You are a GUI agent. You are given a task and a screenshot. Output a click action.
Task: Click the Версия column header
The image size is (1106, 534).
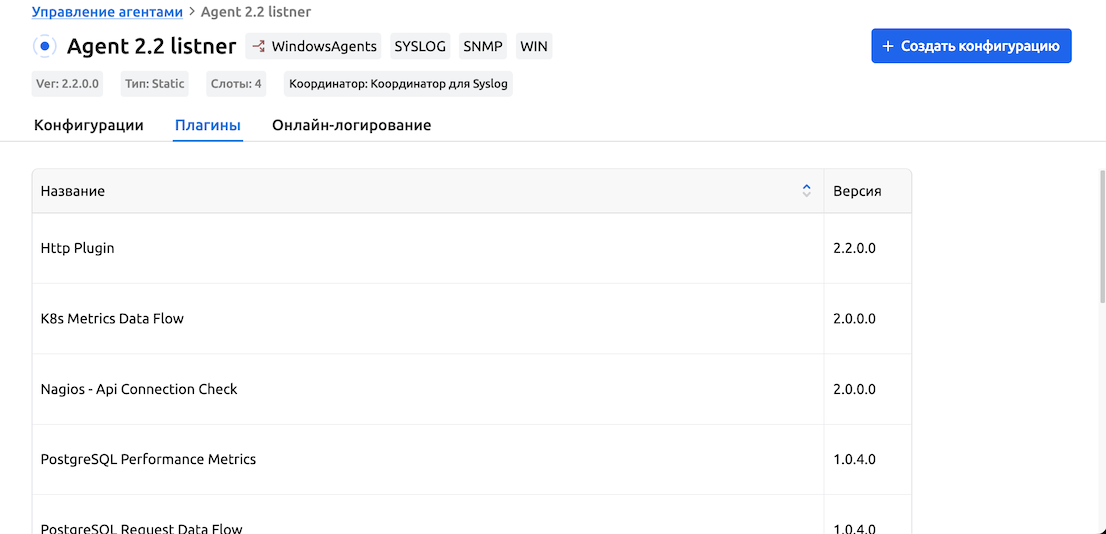click(x=857, y=191)
